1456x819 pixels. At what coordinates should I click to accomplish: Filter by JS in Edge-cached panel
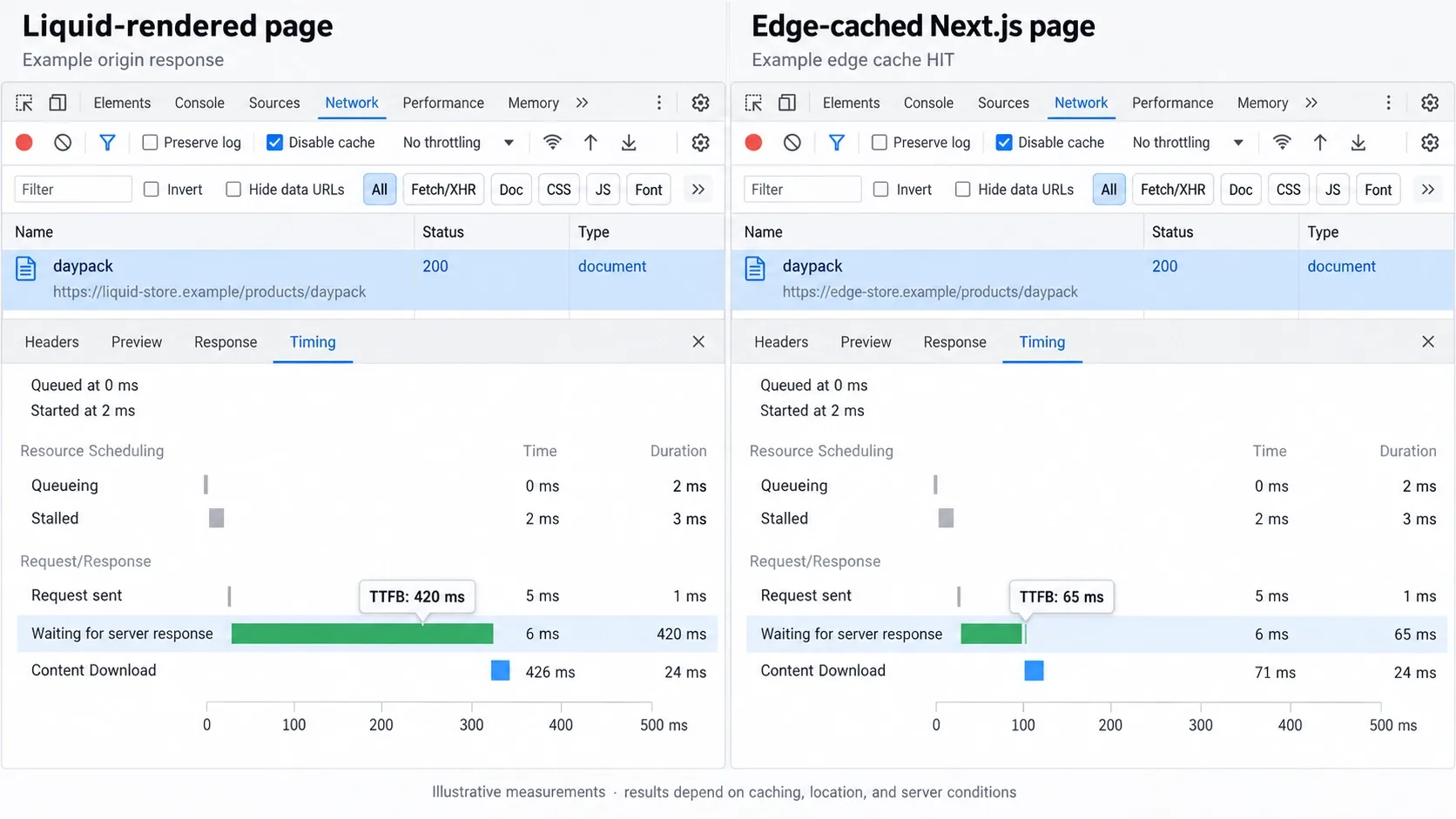[x=1333, y=189]
